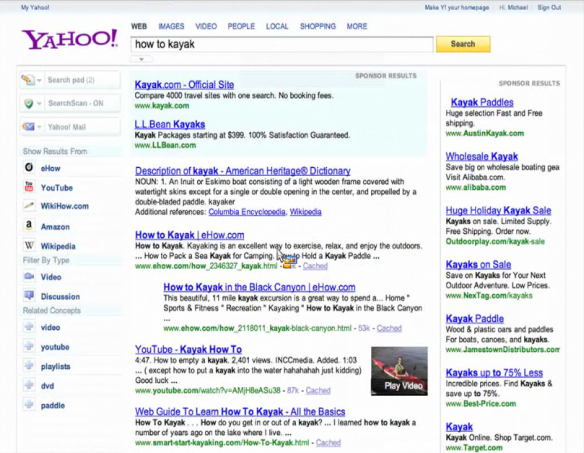The height and width of the screenshot is (453, 584).
Task: Switch to the VIDEO tab
Action: (206, 26)
